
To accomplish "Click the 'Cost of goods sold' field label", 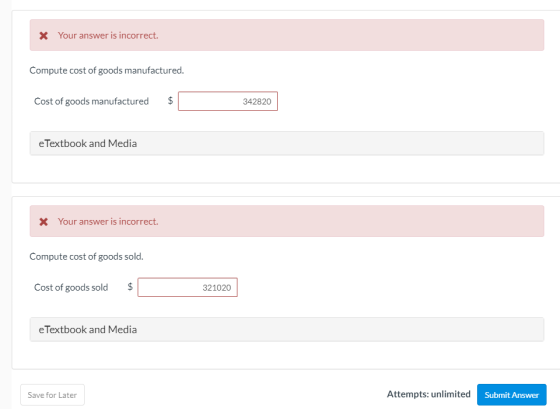I will [x=71, y=287].
